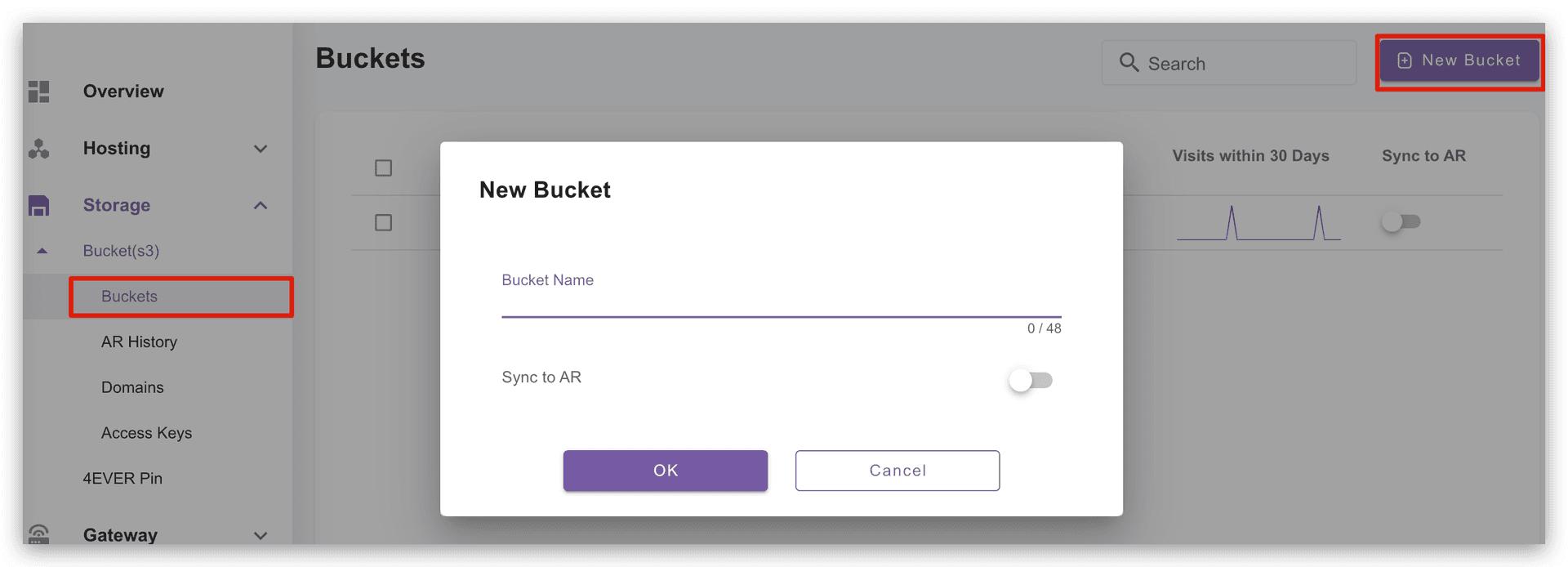Click the magnifier search icon
Viewport: 1568px width, 567px height.
tap(1129, 63)
